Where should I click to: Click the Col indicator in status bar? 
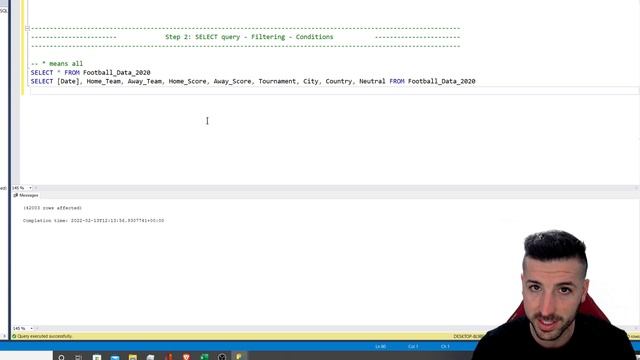(x=413, y=347)
